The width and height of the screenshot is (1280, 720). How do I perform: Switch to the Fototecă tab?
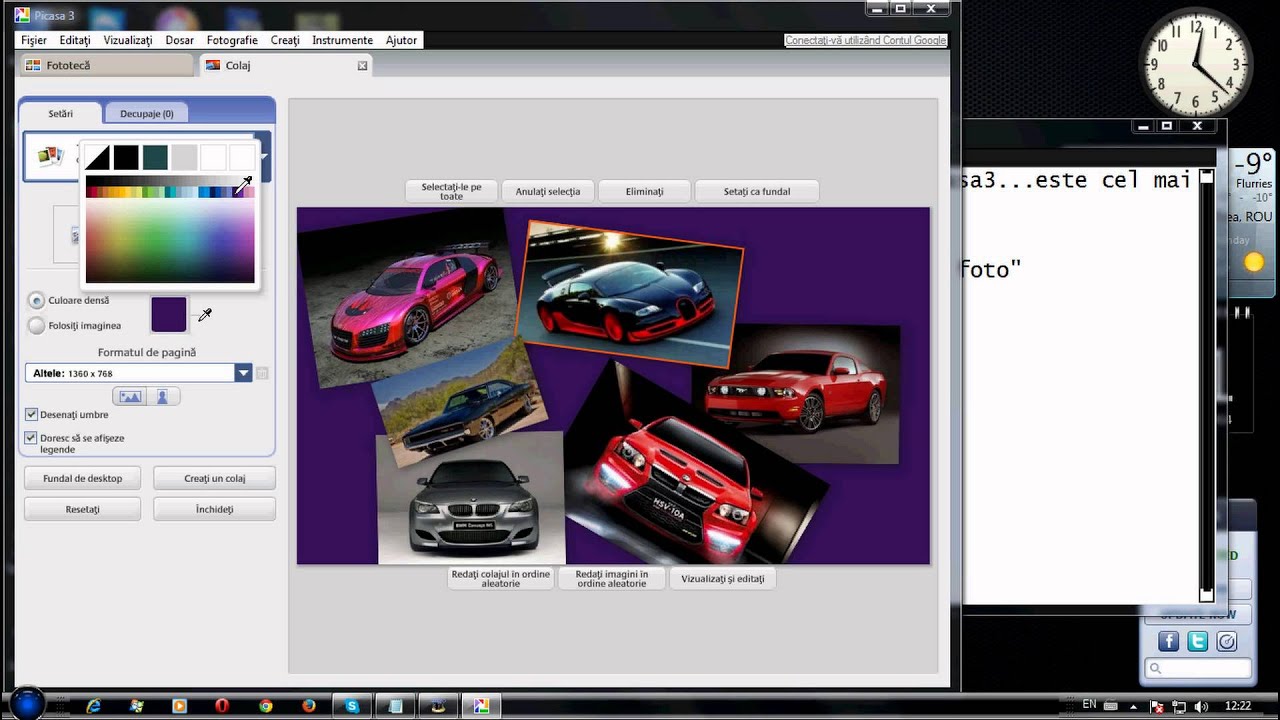click(x=106, y=65)
